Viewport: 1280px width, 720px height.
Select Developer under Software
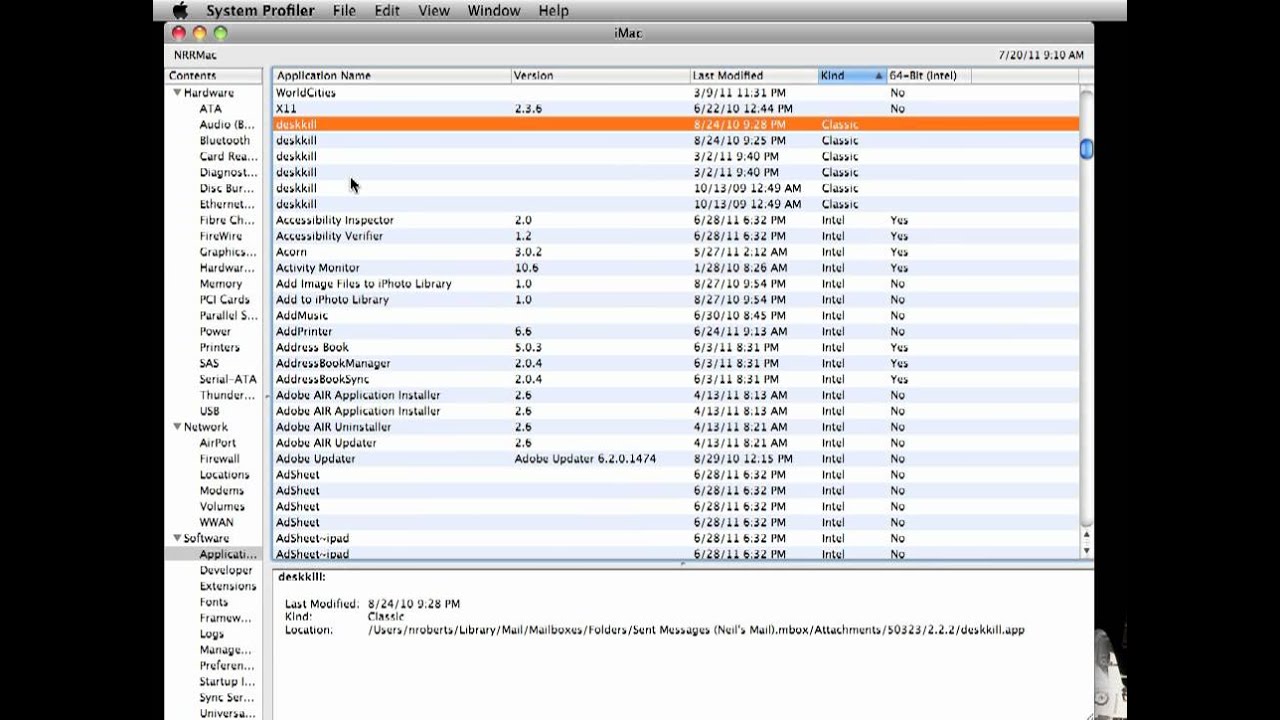225,570
